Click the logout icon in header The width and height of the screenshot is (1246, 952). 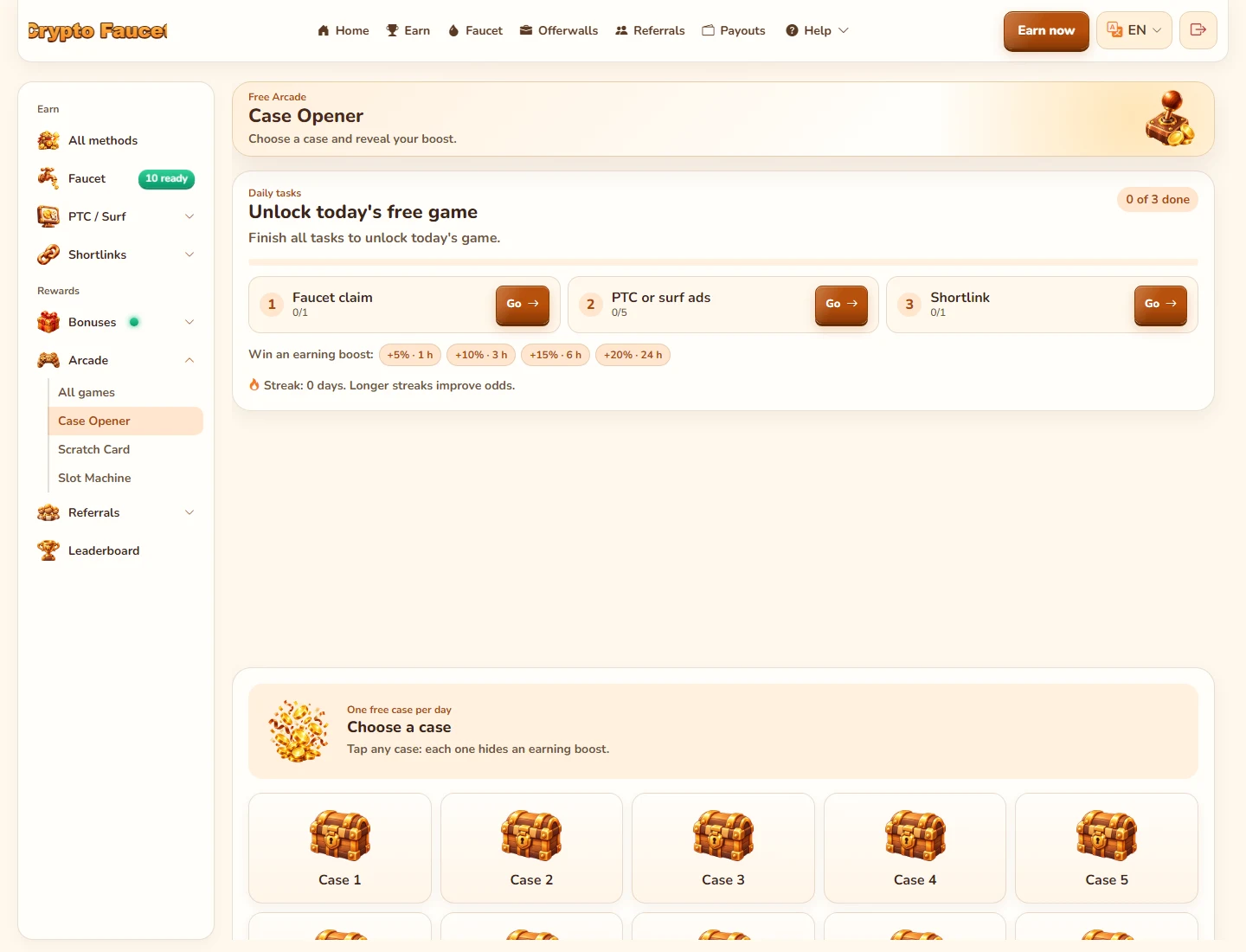click(x=1198, y=30)
